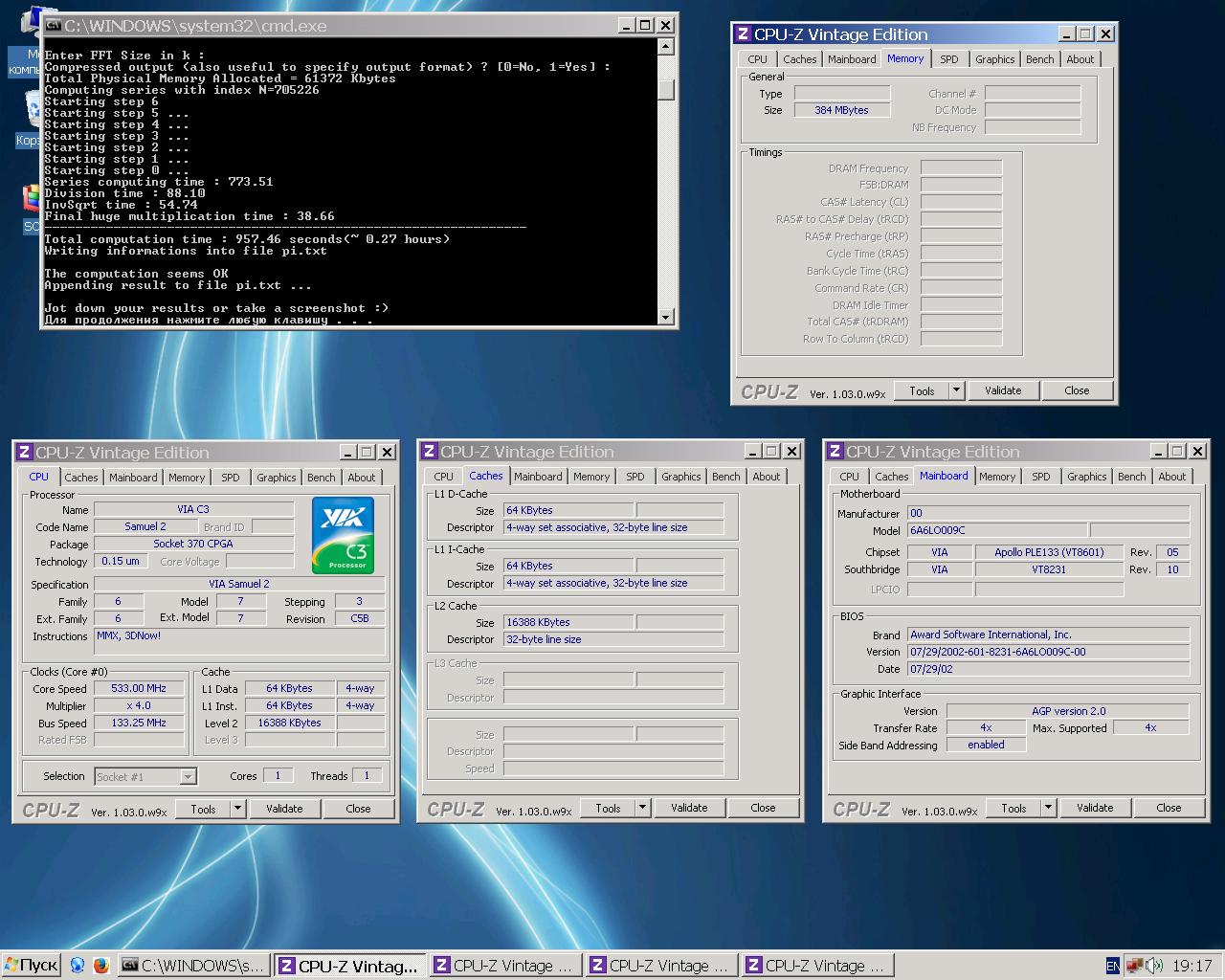This screenshot has width=1225, height=980.
Task: Click the AGP version 2.0 field
Action: [x=1068, y=711]
